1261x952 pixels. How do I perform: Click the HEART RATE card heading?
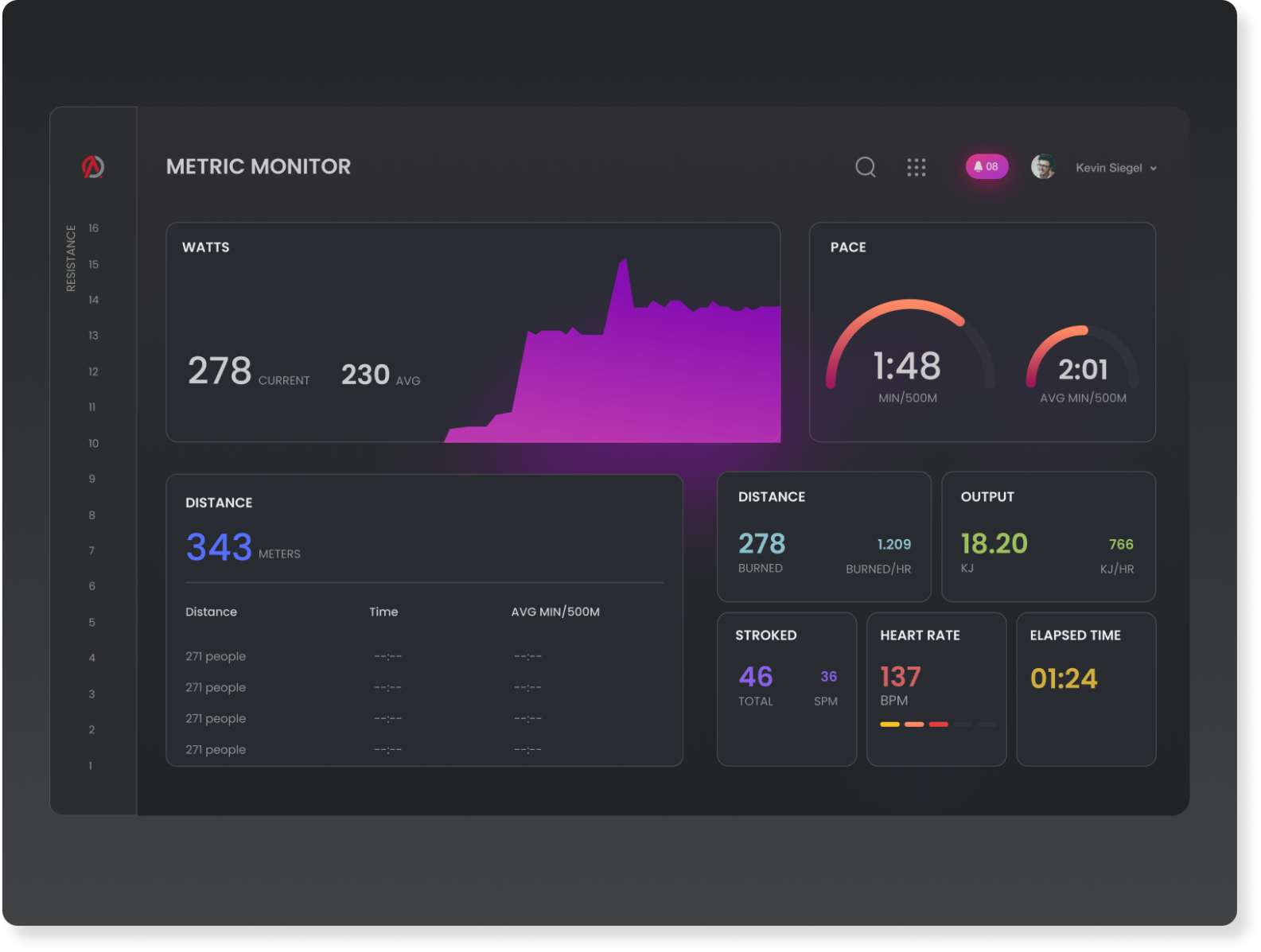coord(920,635)
